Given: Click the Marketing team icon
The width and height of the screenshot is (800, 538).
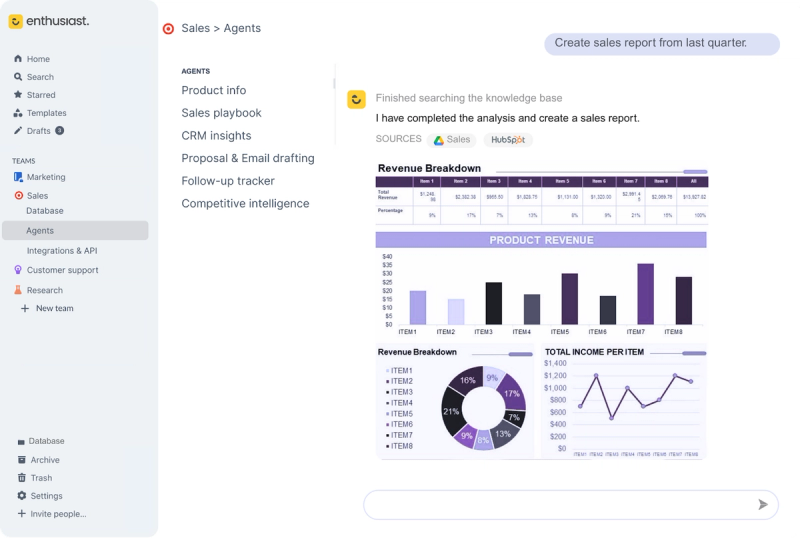Looking at the screenshot, I should 18,177.
